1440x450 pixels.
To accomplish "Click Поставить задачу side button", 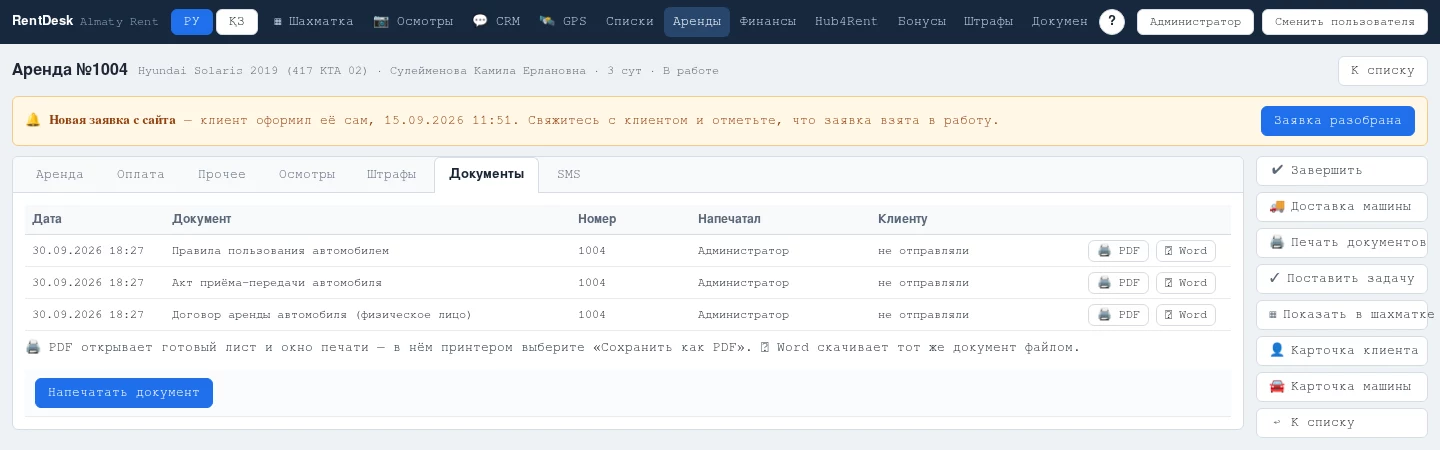I will [x=1341, y=279].
